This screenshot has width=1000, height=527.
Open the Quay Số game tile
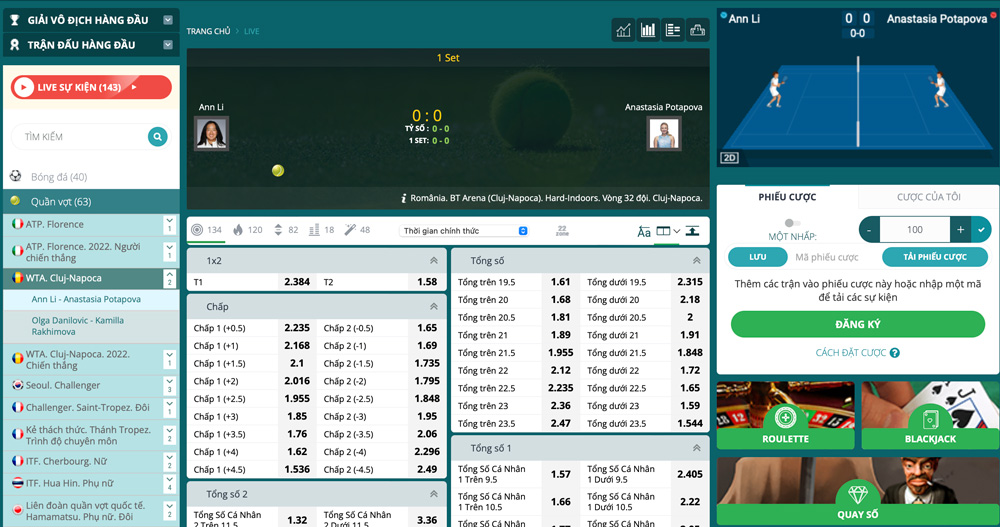[858, 491]
